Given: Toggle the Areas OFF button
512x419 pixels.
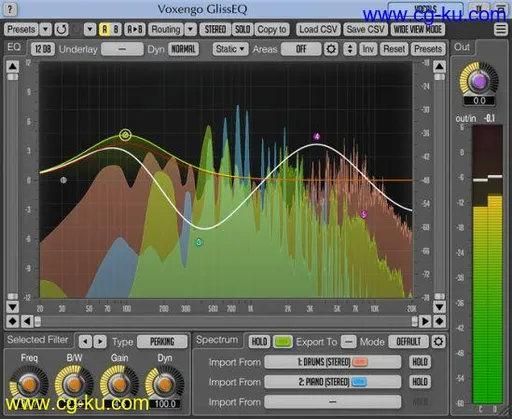Looking at the screenshot, I should (301, 49).
